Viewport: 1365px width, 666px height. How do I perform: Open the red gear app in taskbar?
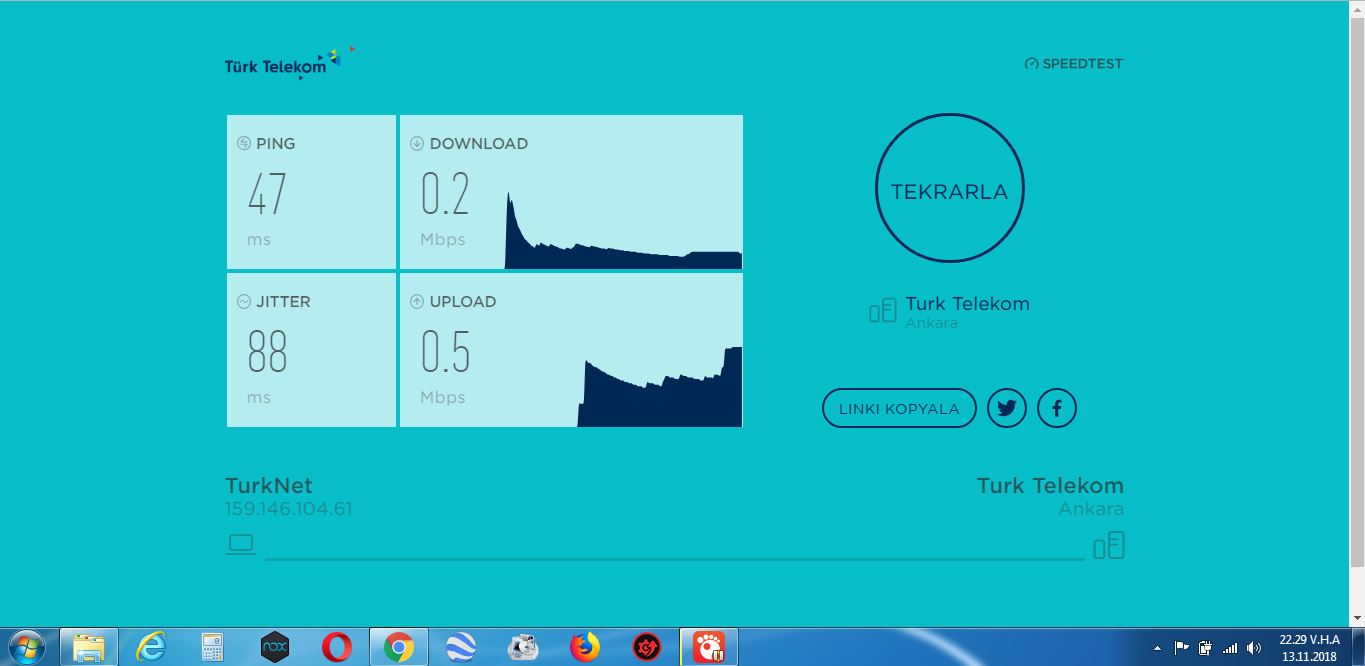point(647,647)
